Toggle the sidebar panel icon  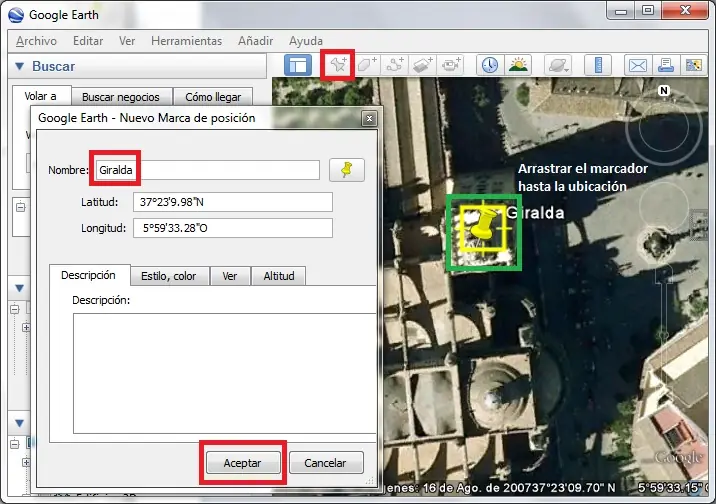tap(298, 65)
